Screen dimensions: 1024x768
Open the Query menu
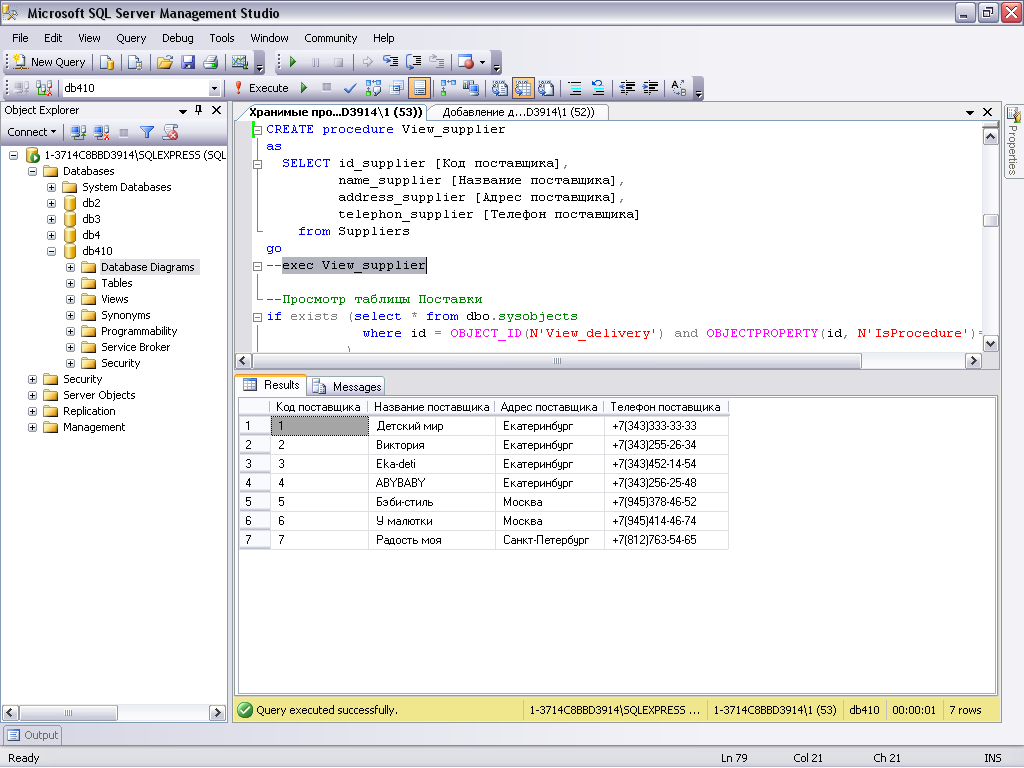(x=131, y=38)
